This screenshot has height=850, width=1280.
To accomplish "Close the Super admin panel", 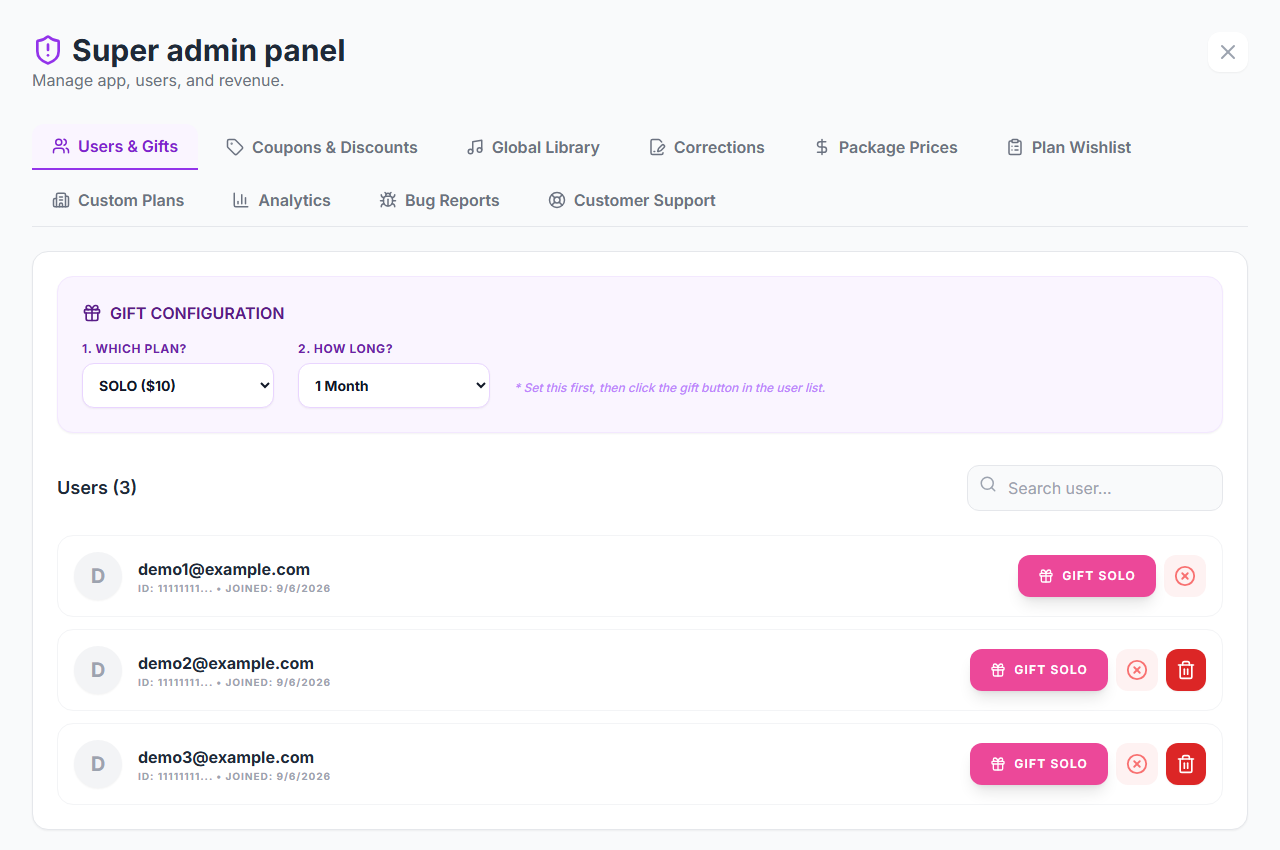I will 1228,52.
